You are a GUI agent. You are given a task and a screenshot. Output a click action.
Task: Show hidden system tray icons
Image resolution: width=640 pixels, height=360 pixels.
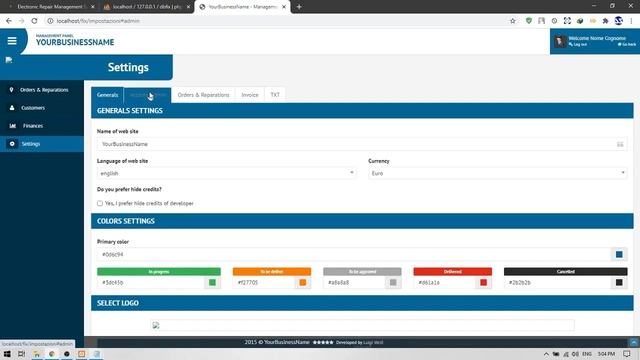pos(546,354)
